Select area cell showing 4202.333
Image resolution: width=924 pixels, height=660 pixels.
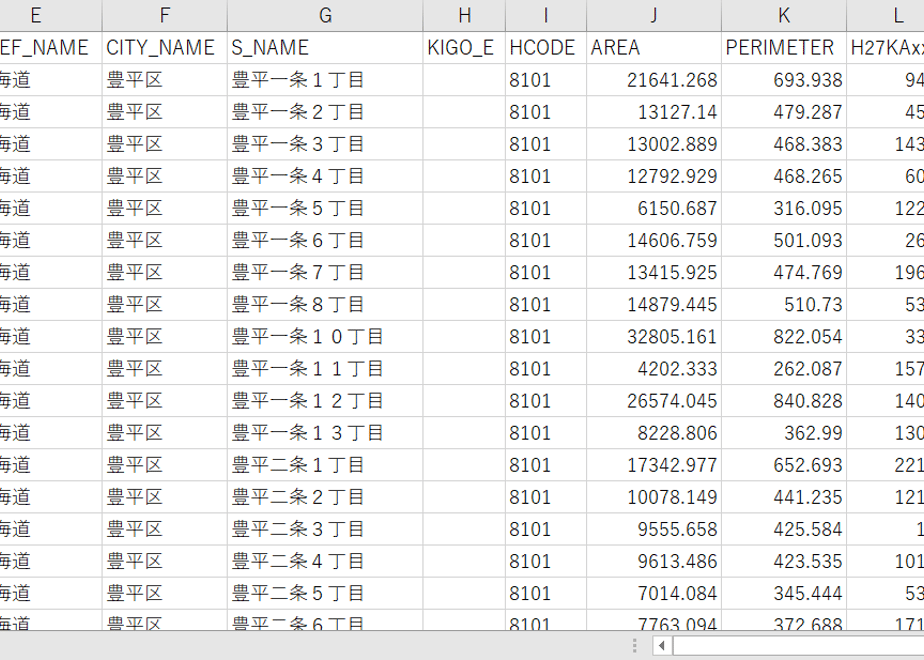point(654,369)
